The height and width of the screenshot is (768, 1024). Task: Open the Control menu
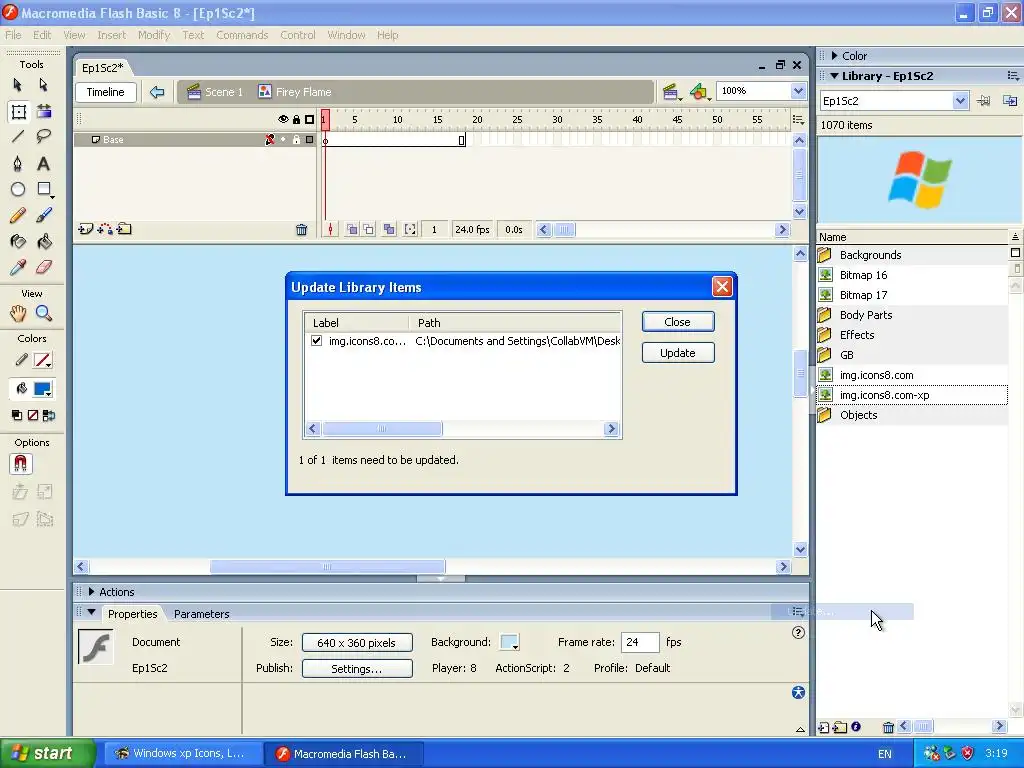(x=298, y=35)
